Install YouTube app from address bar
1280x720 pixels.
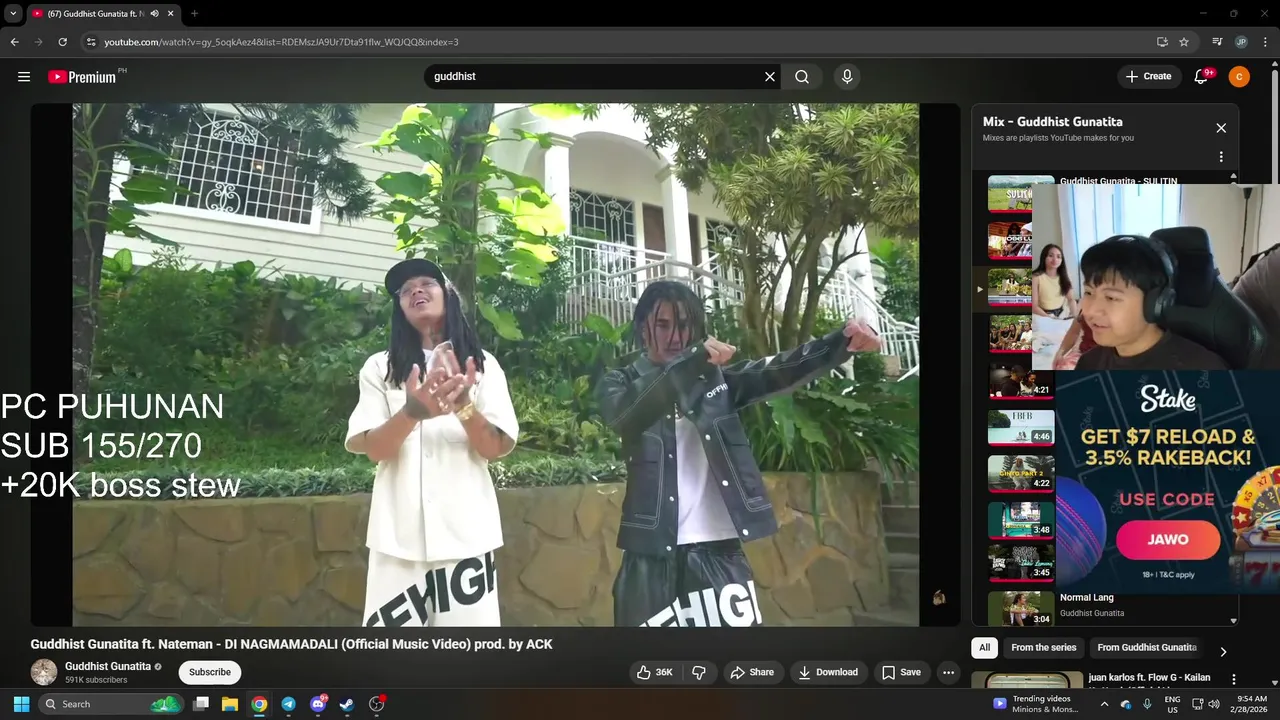pos(1162,42)
